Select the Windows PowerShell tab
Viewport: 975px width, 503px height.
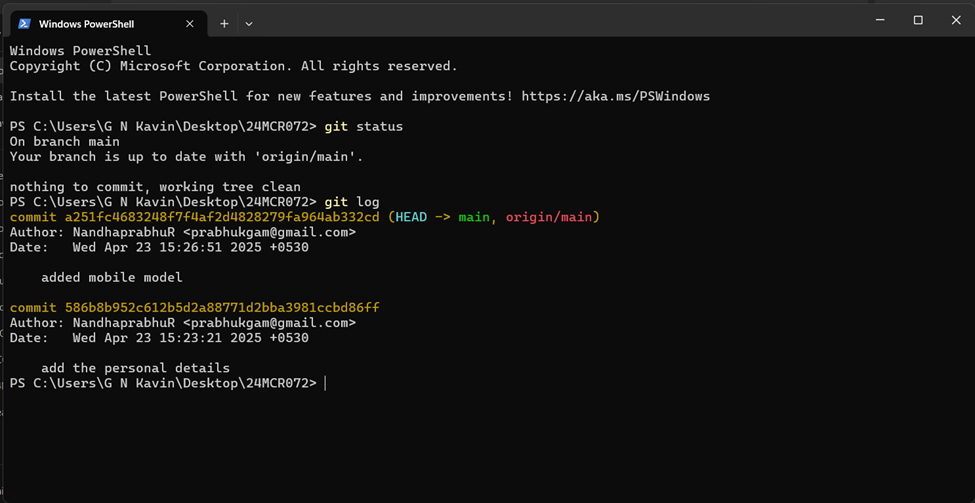[x=107, y=24]
